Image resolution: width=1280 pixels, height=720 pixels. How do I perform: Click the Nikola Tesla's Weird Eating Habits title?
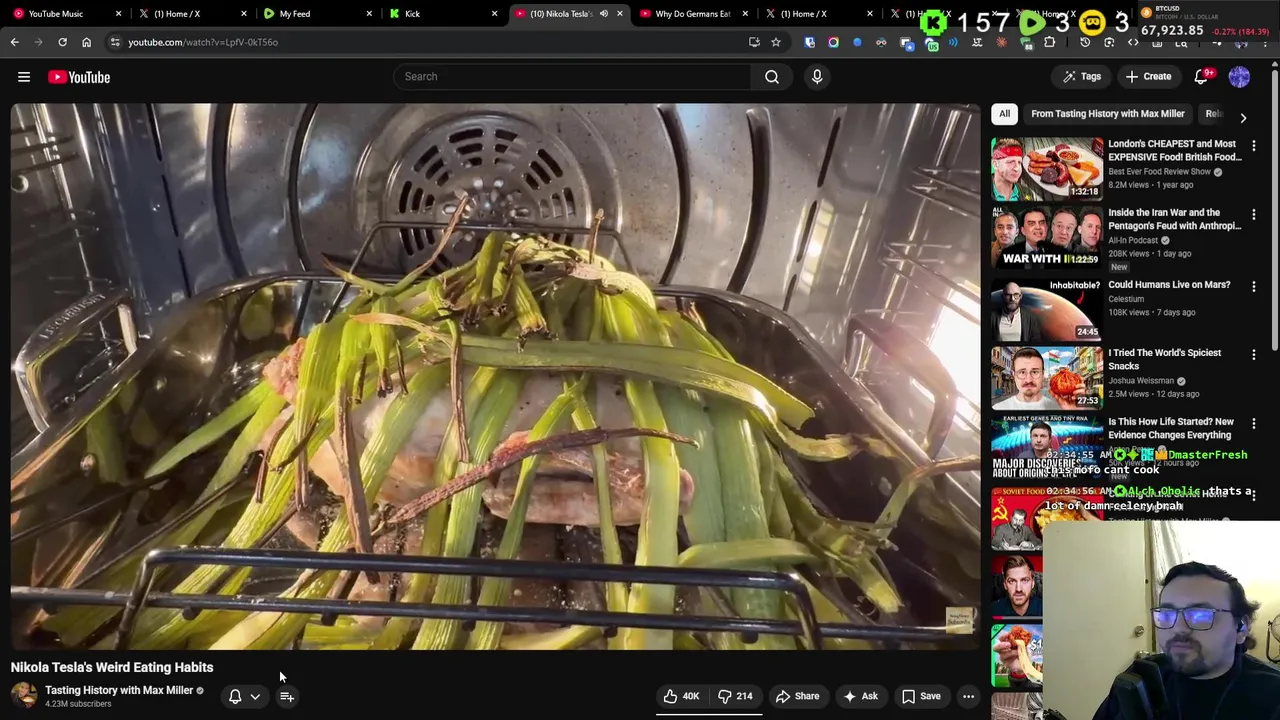pos(112,667)
